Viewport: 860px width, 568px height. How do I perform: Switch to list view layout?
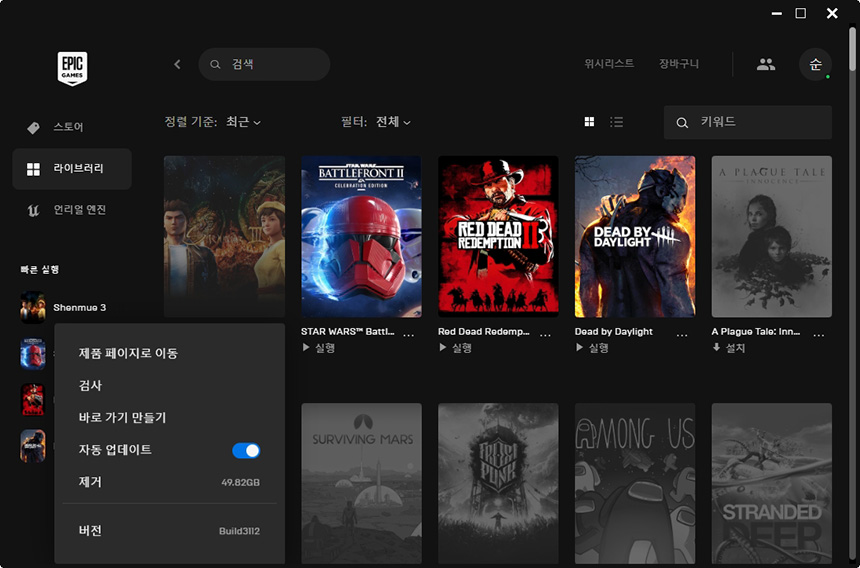click(616, 122)
